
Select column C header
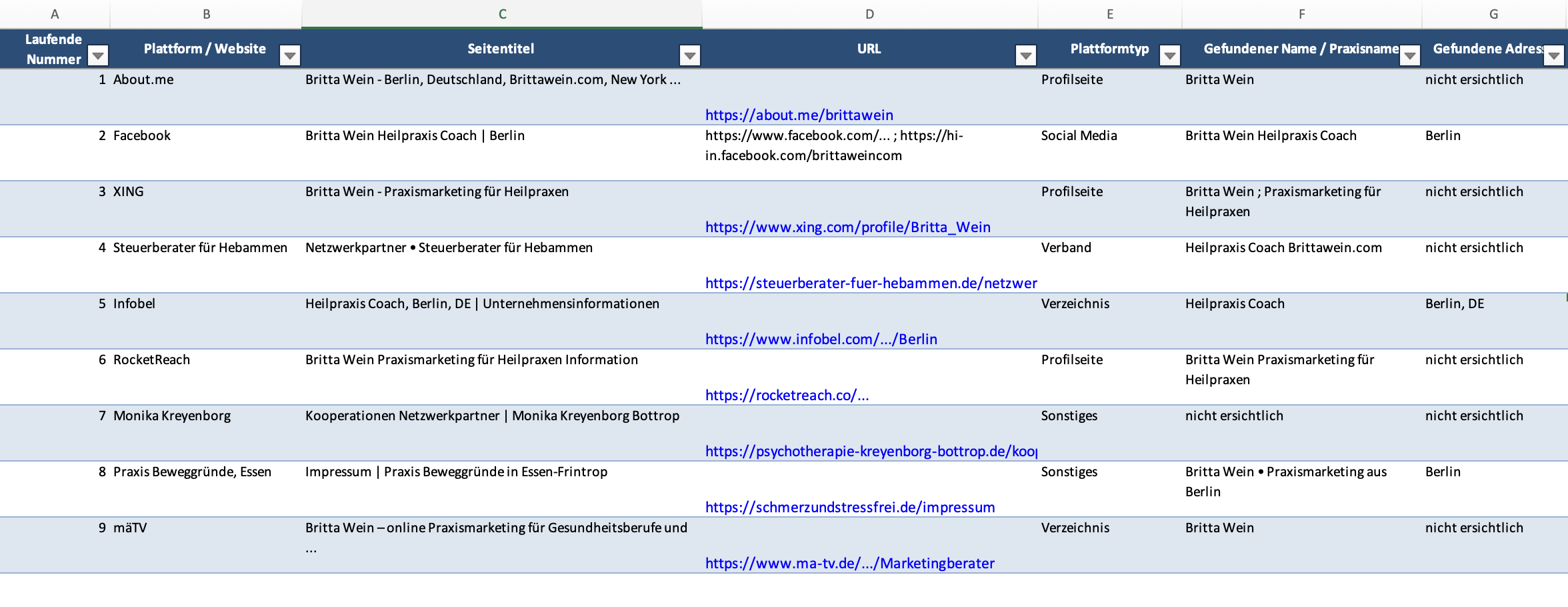click(502, 14)
